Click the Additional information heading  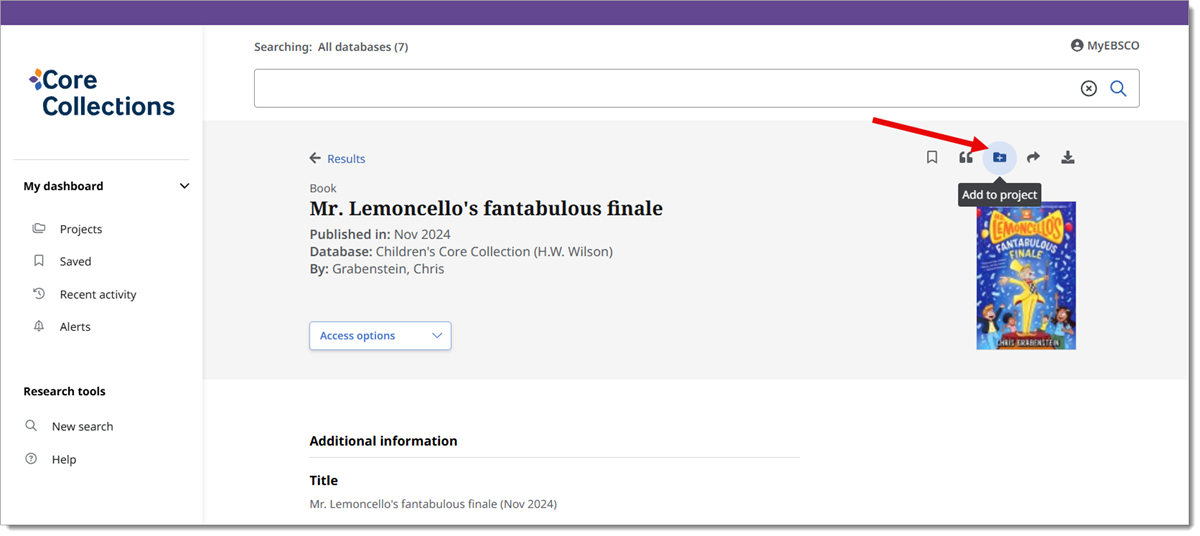click(383, 441)
